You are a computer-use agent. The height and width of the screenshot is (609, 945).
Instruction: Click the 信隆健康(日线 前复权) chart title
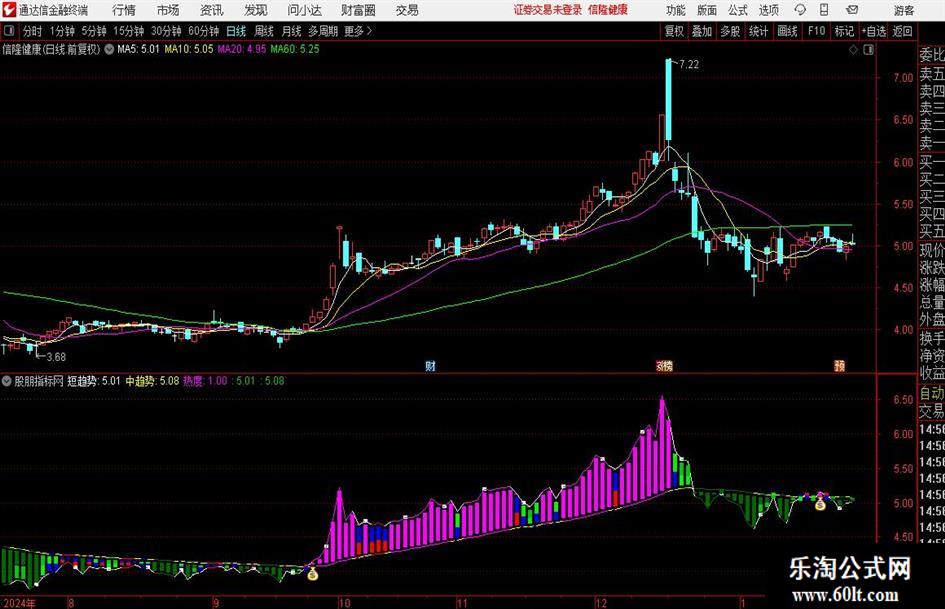51,49
